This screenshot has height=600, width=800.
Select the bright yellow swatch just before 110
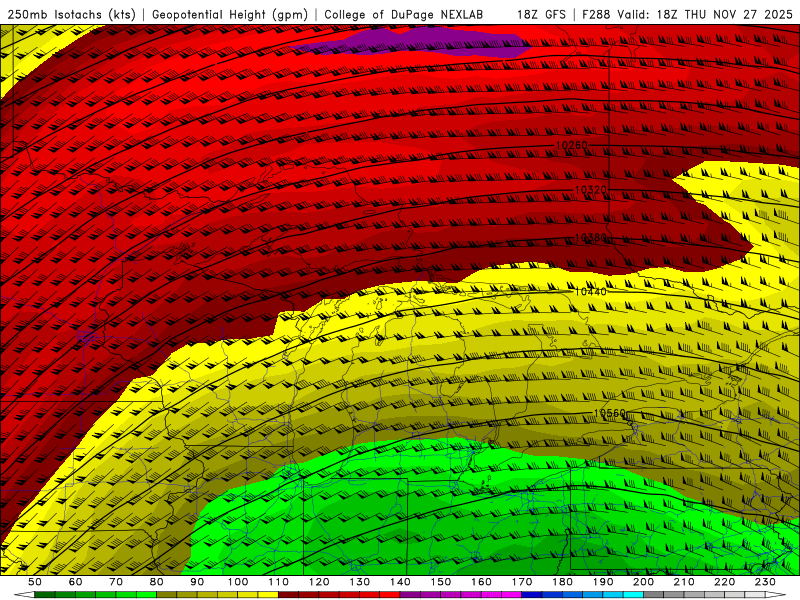(268, 595)
